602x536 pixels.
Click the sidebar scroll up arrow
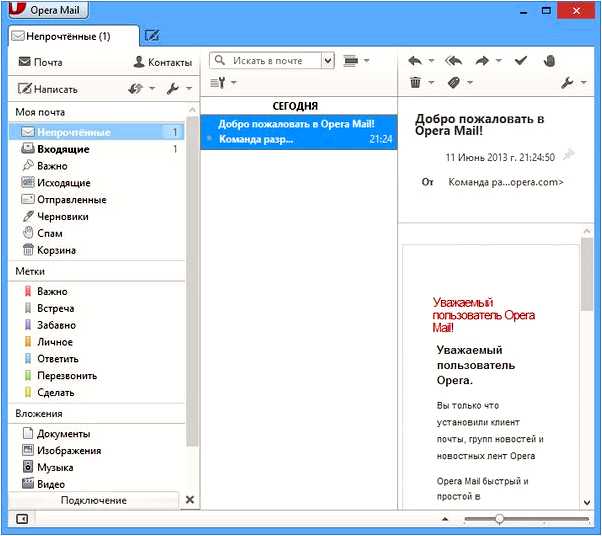click(192, 110)
